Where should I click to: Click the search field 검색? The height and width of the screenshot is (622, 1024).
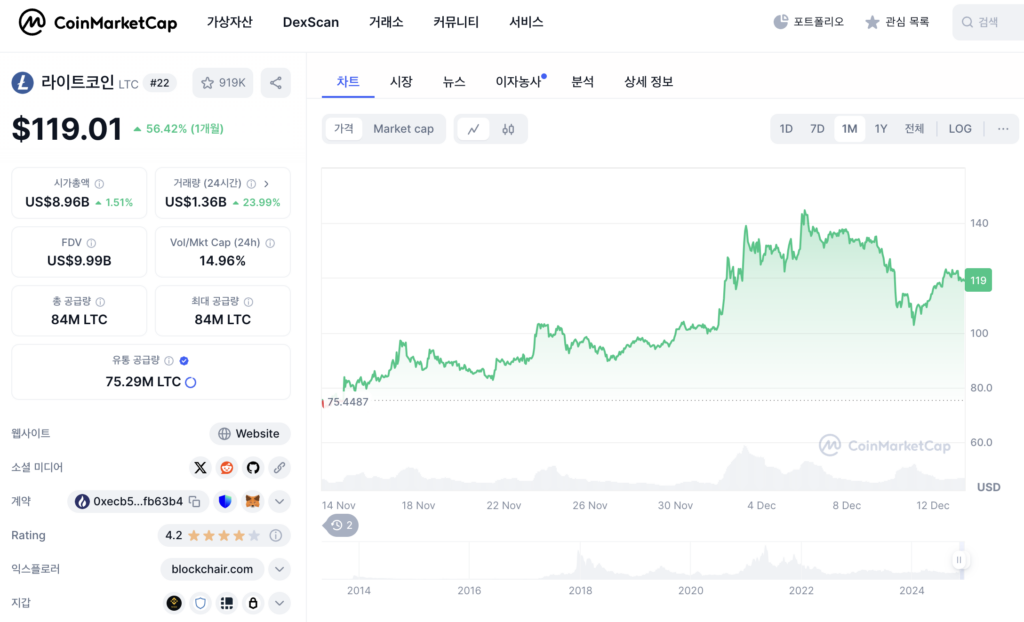988,22
